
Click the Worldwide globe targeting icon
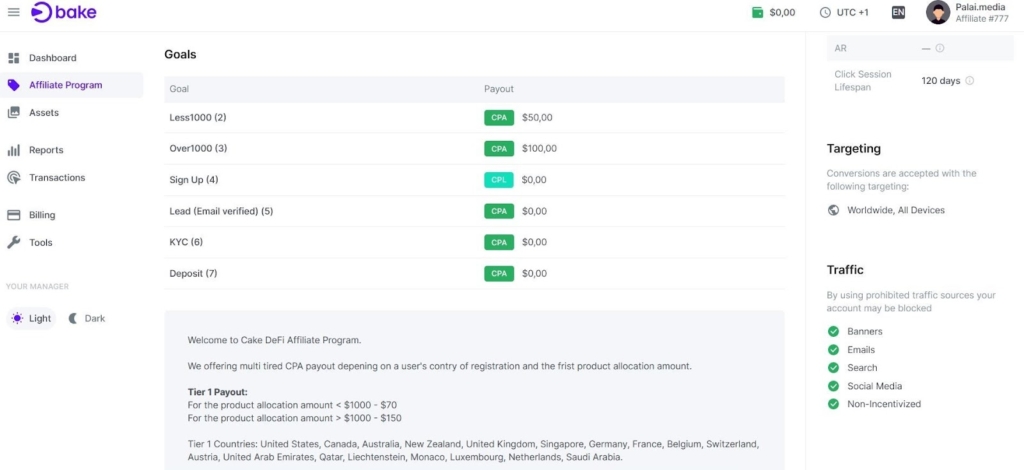[x=834, y=210]
